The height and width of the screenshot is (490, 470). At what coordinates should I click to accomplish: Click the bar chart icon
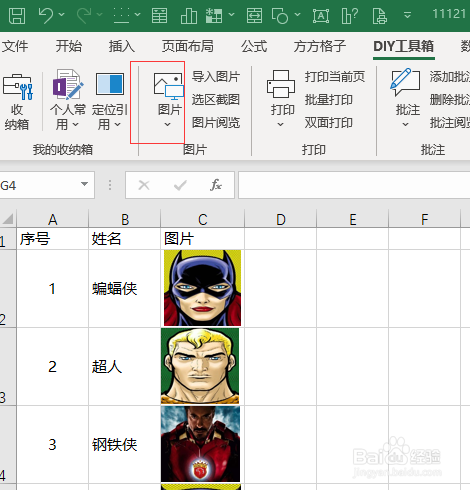pyautogui.click(x=189, y=15)
